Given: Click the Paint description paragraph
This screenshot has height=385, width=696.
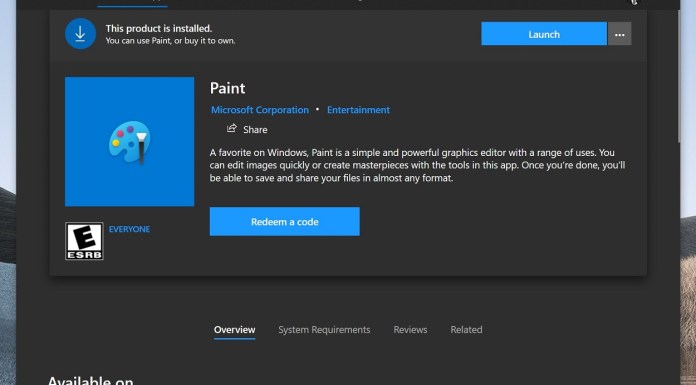Looking at the screenshot, I should [417, 165].
